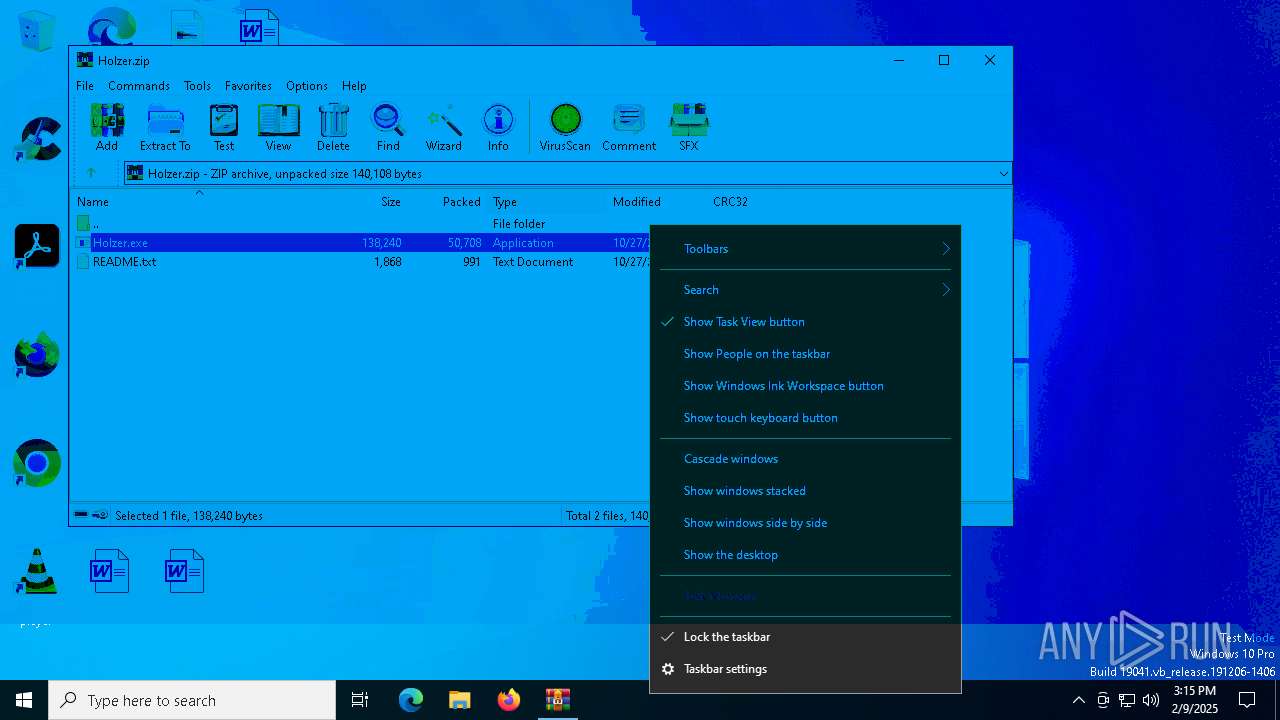Click the Delete toolbar icon
Viewport: 1280px width, 720px height.
(333, 127)
